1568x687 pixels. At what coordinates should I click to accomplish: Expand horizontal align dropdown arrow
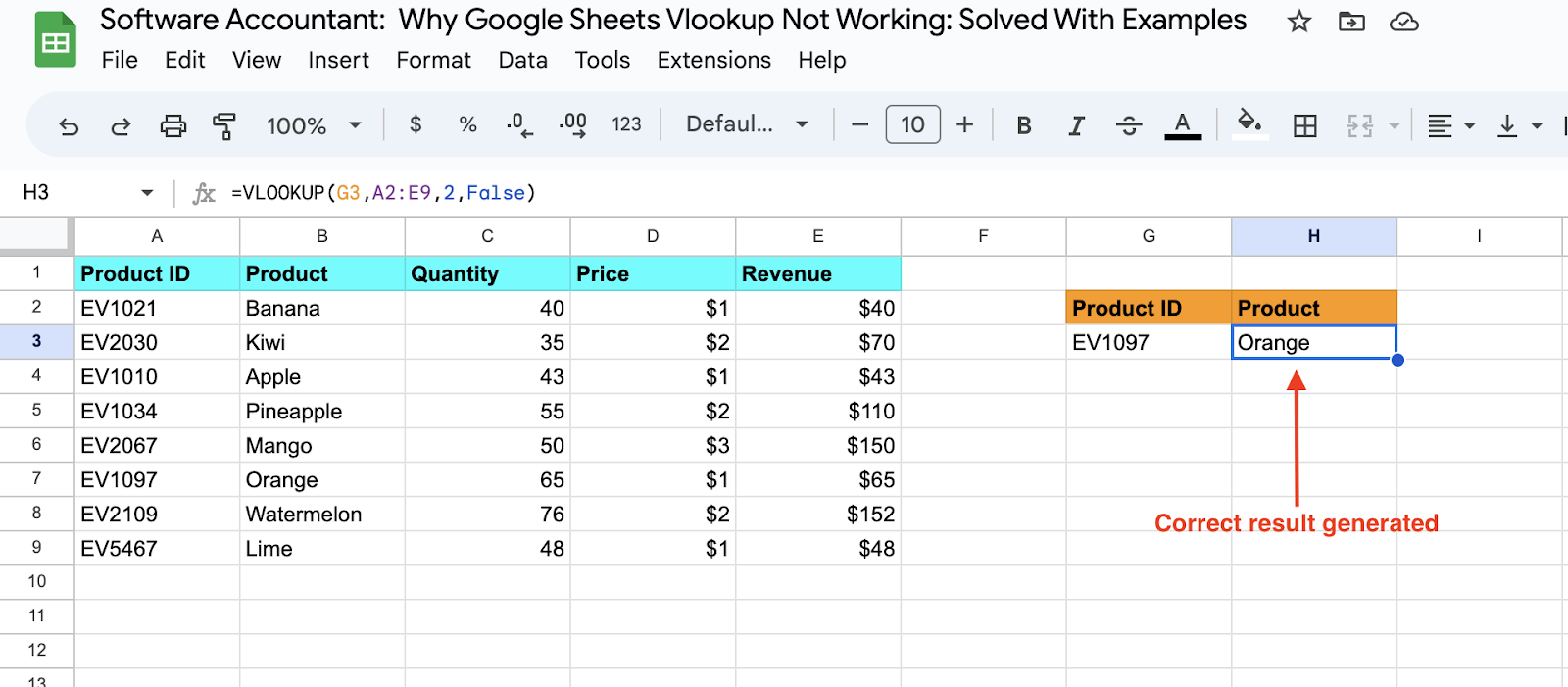pyautogui.click(x=1469, y=125)
